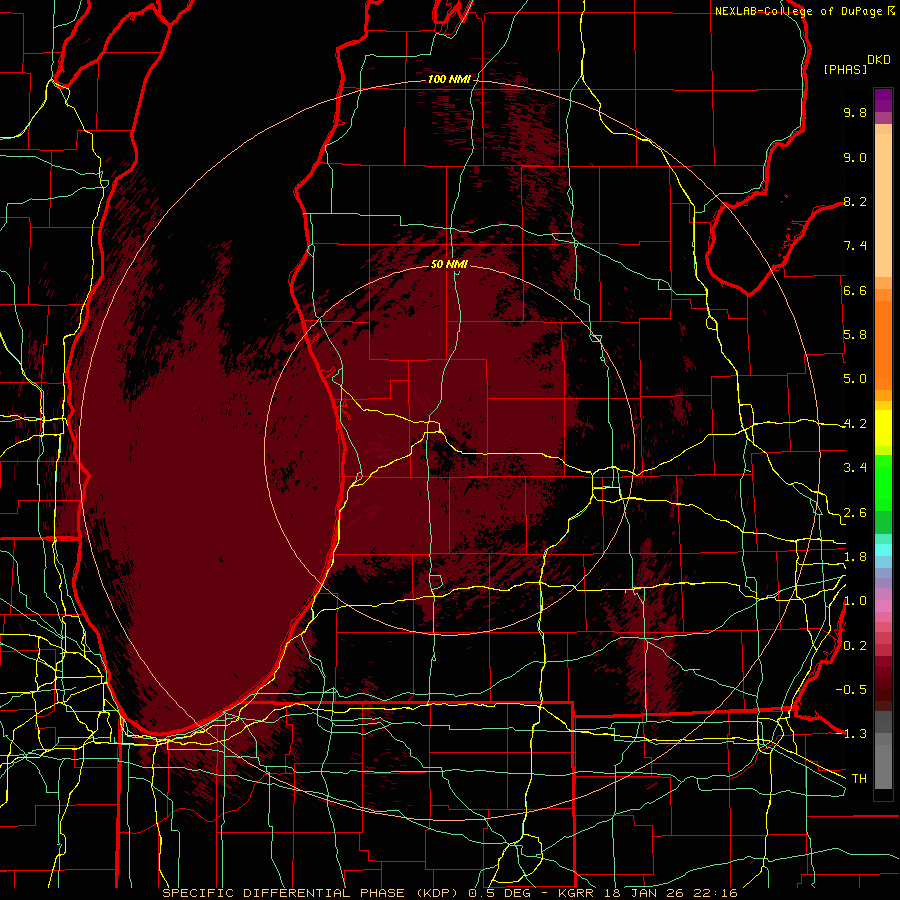Click the 50 NMI range ring label
The height and width of the screenshot is (900, 900).
(x=449, y=264)
